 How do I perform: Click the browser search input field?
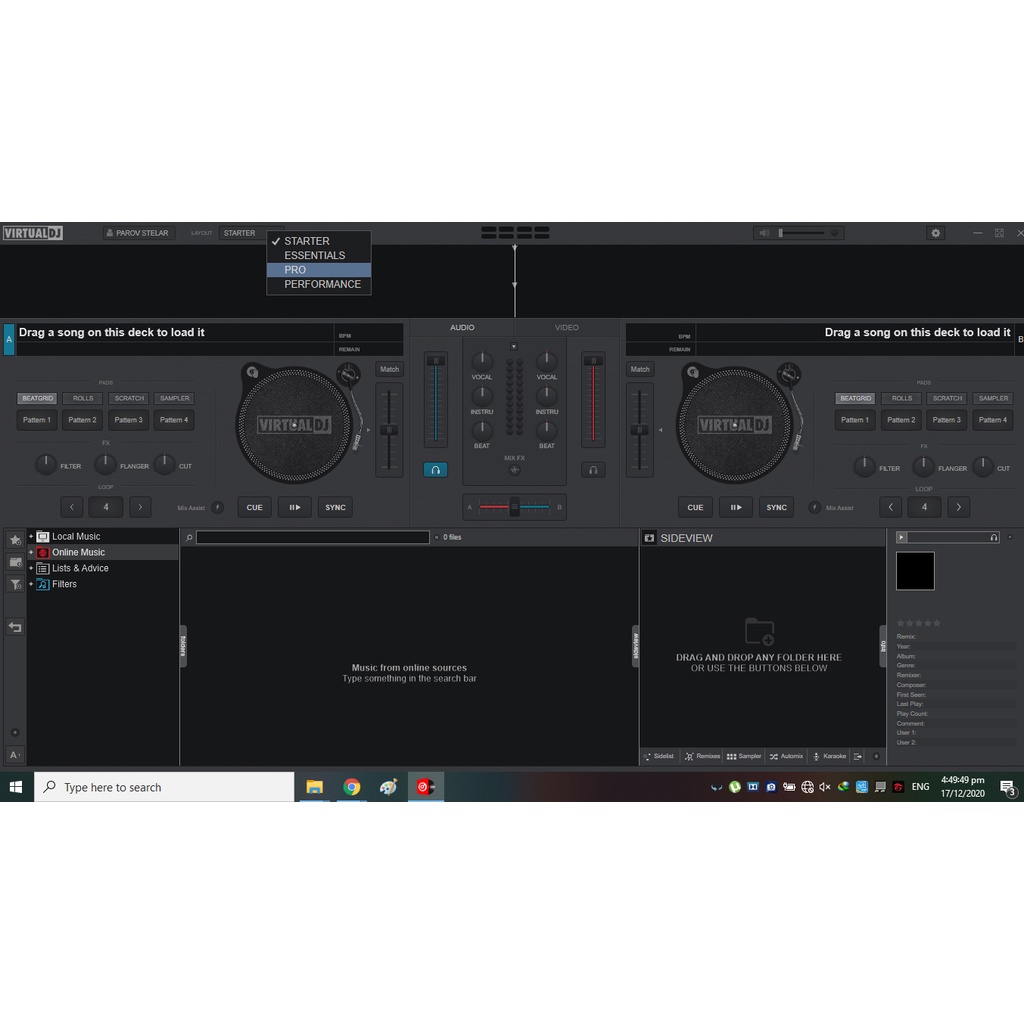(312, 538)
